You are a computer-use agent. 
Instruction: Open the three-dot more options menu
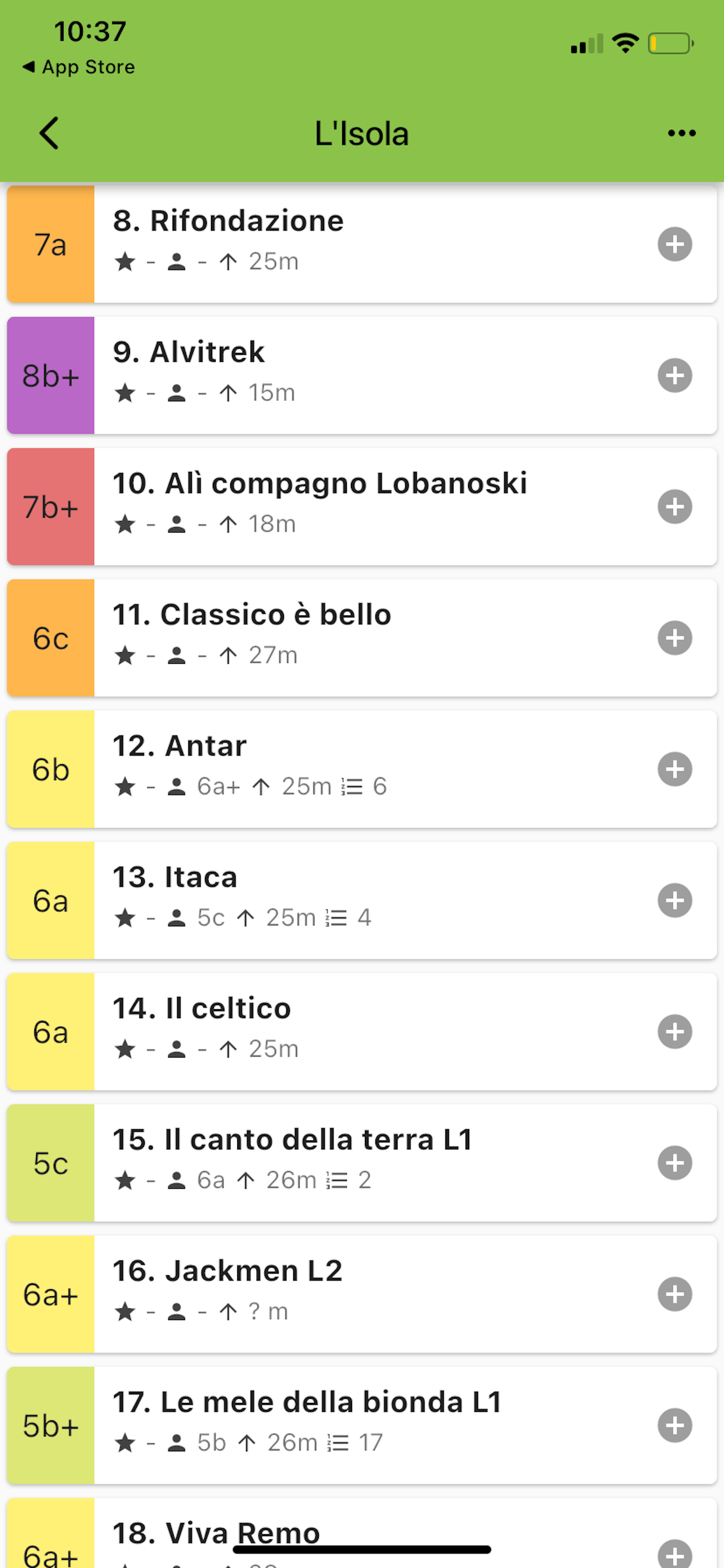pos(681,132)
